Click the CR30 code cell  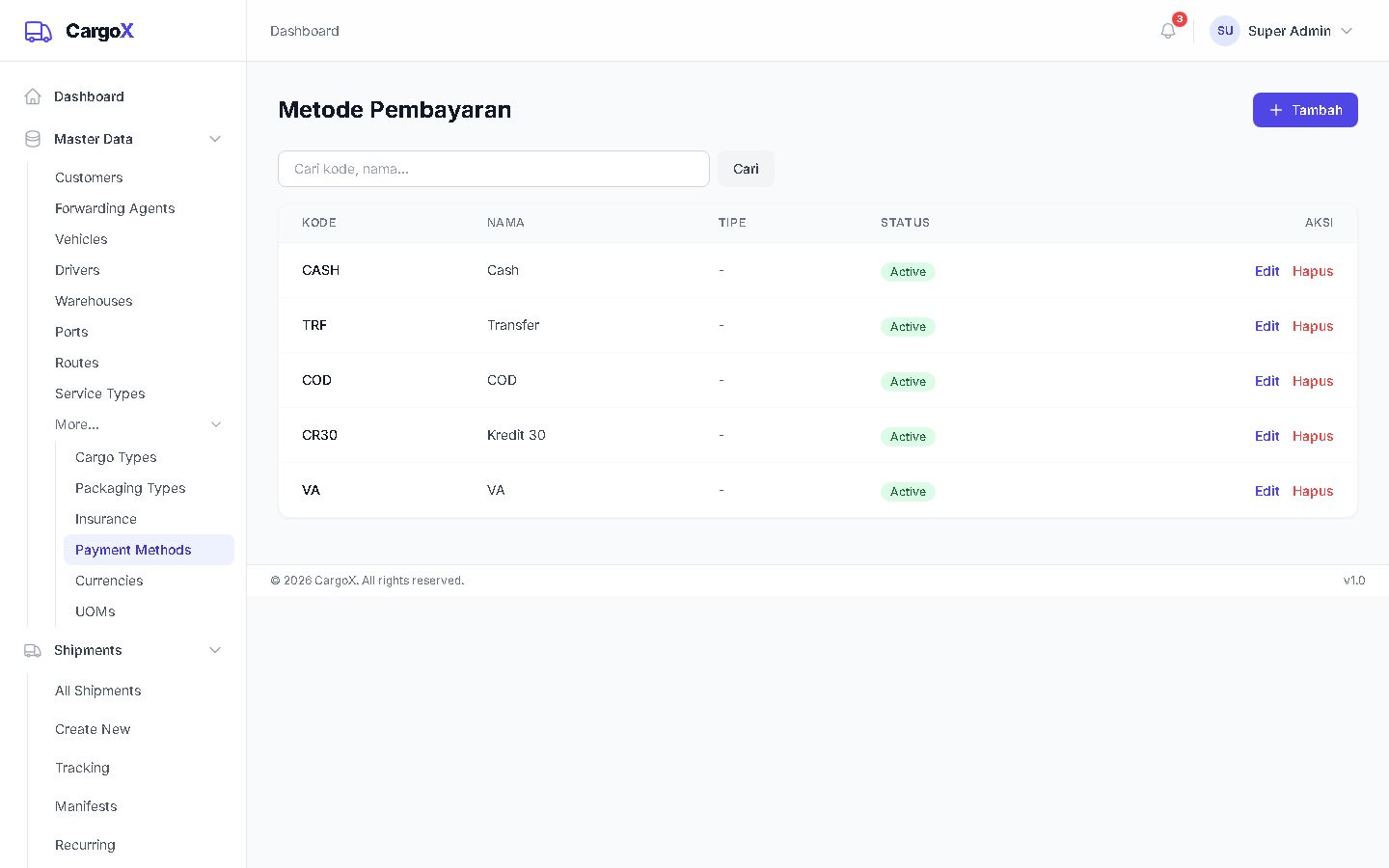[x=319, y=435]
